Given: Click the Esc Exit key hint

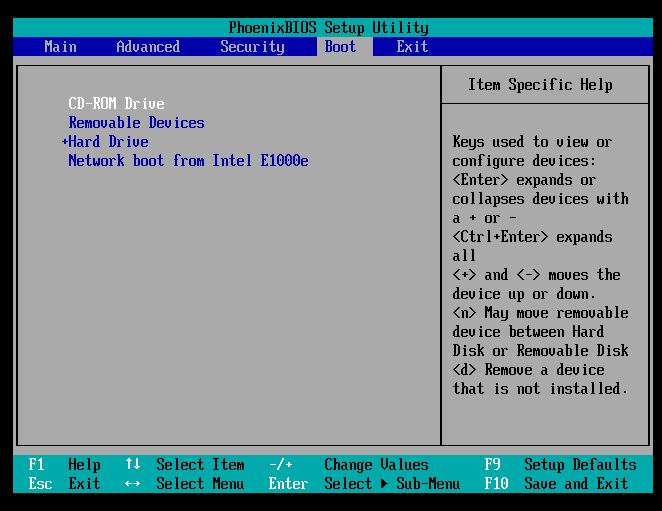Looking at the screenshot, I should (x=65, y=483).
